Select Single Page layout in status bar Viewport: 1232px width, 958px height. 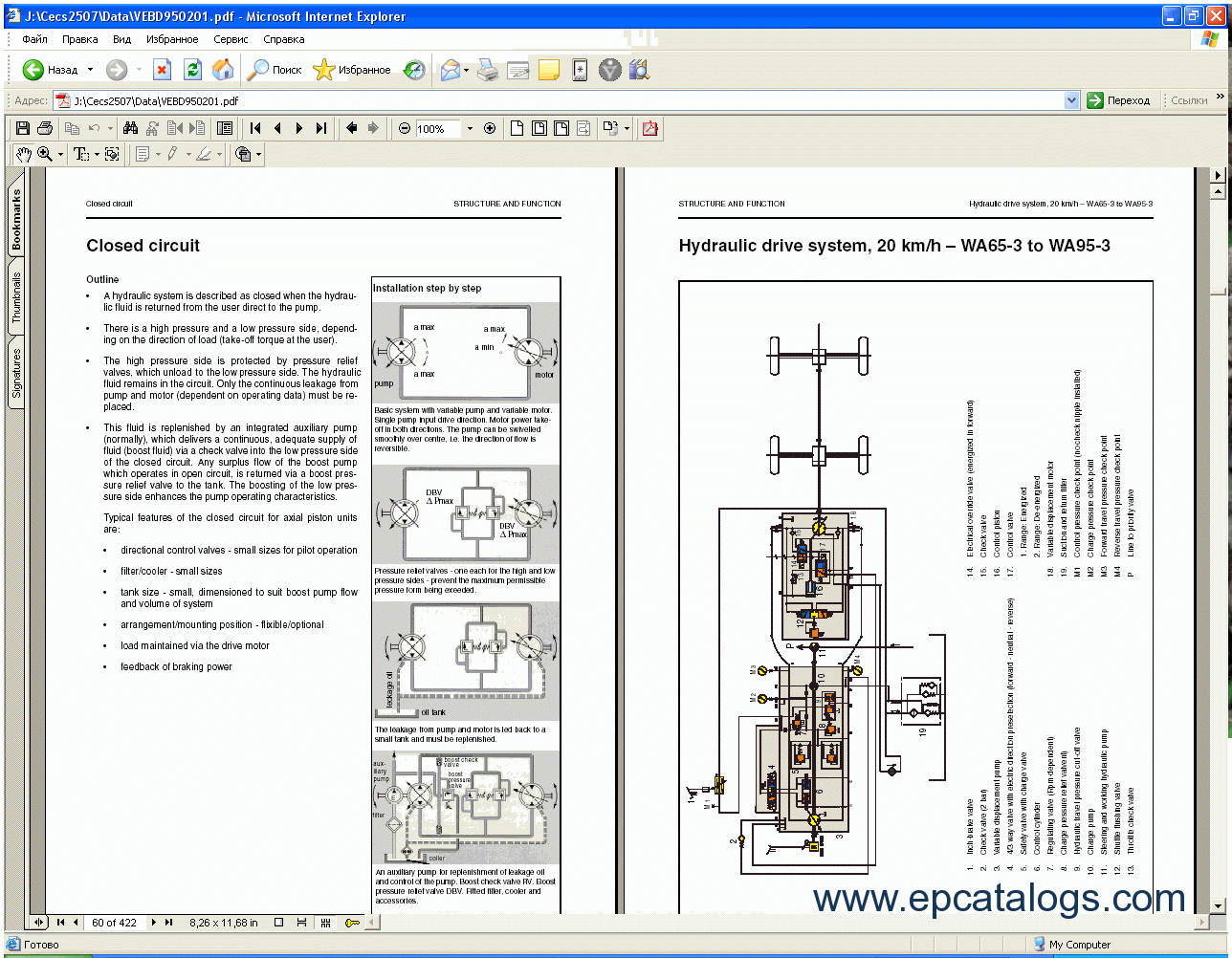(x=278, y=923)
